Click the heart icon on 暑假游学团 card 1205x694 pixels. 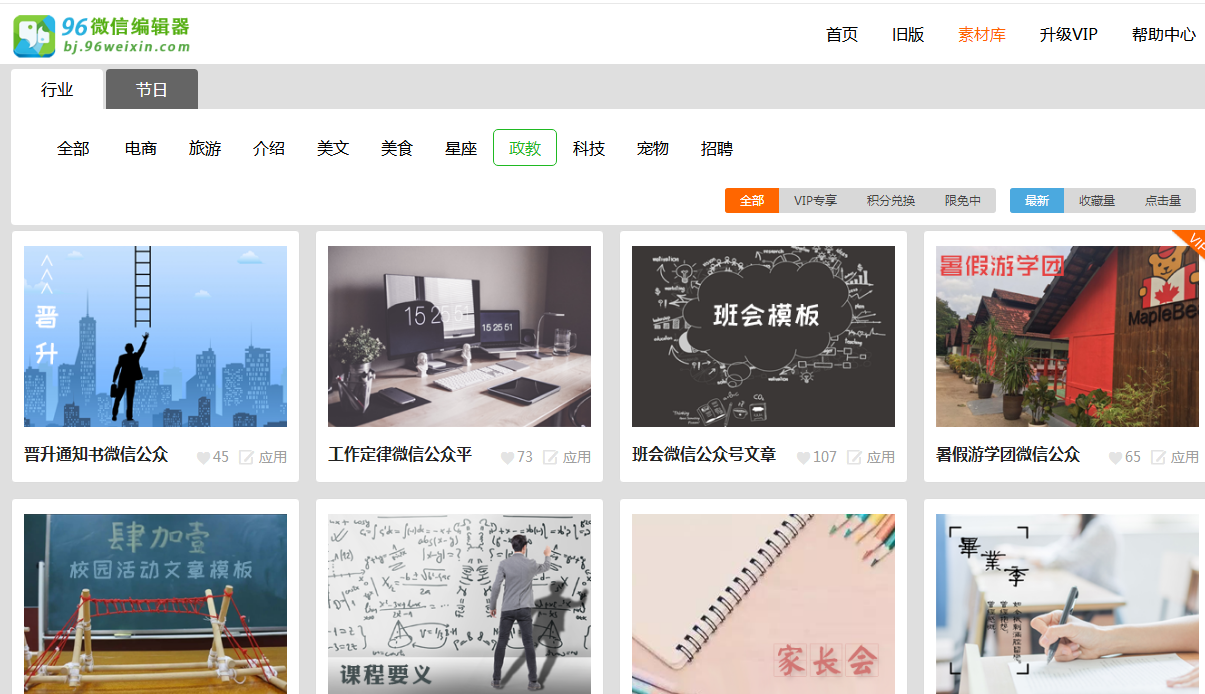tap(1113, 457)
